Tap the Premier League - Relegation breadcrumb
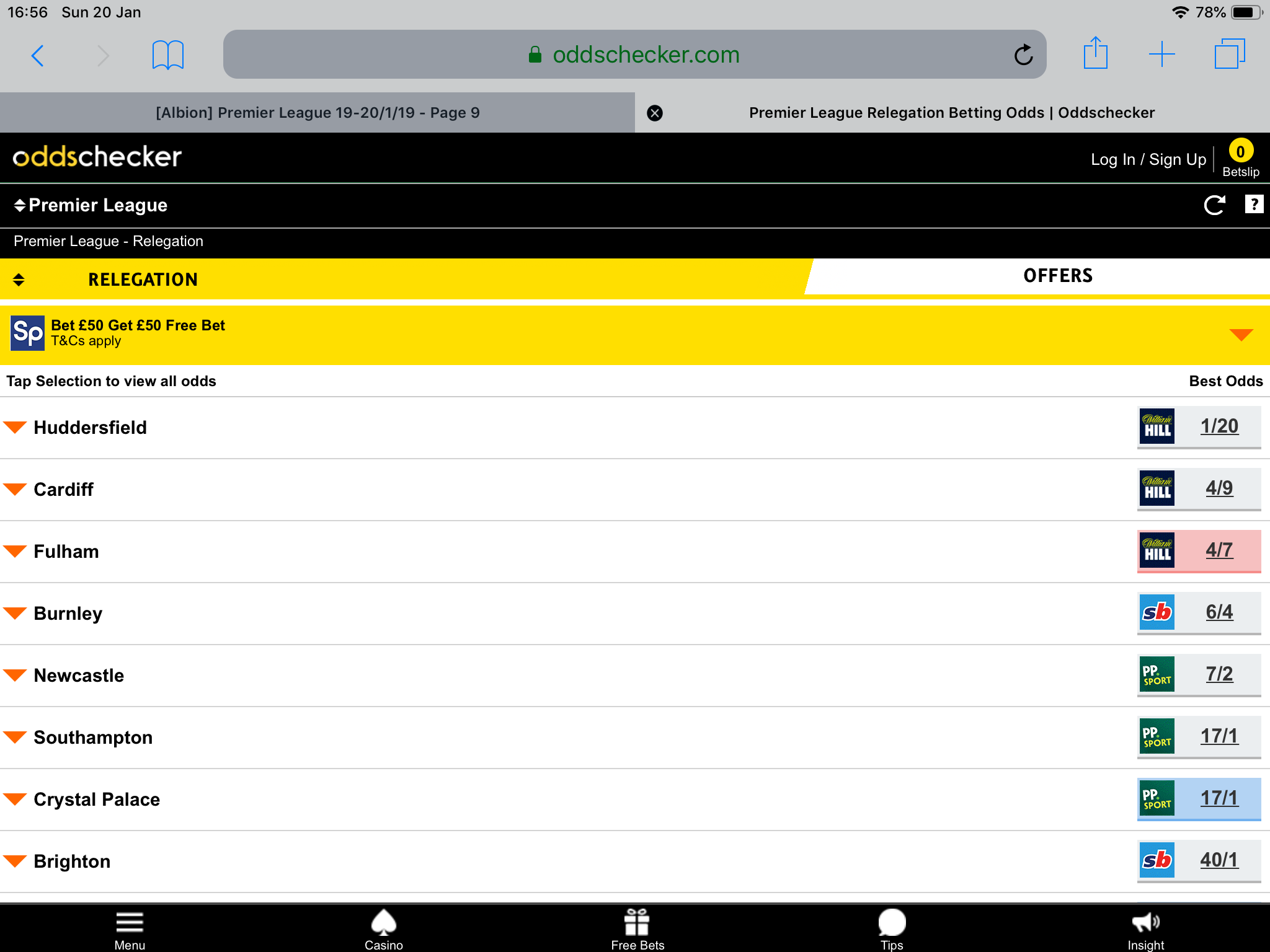The image size is (1270, 952). coord(109,241)
